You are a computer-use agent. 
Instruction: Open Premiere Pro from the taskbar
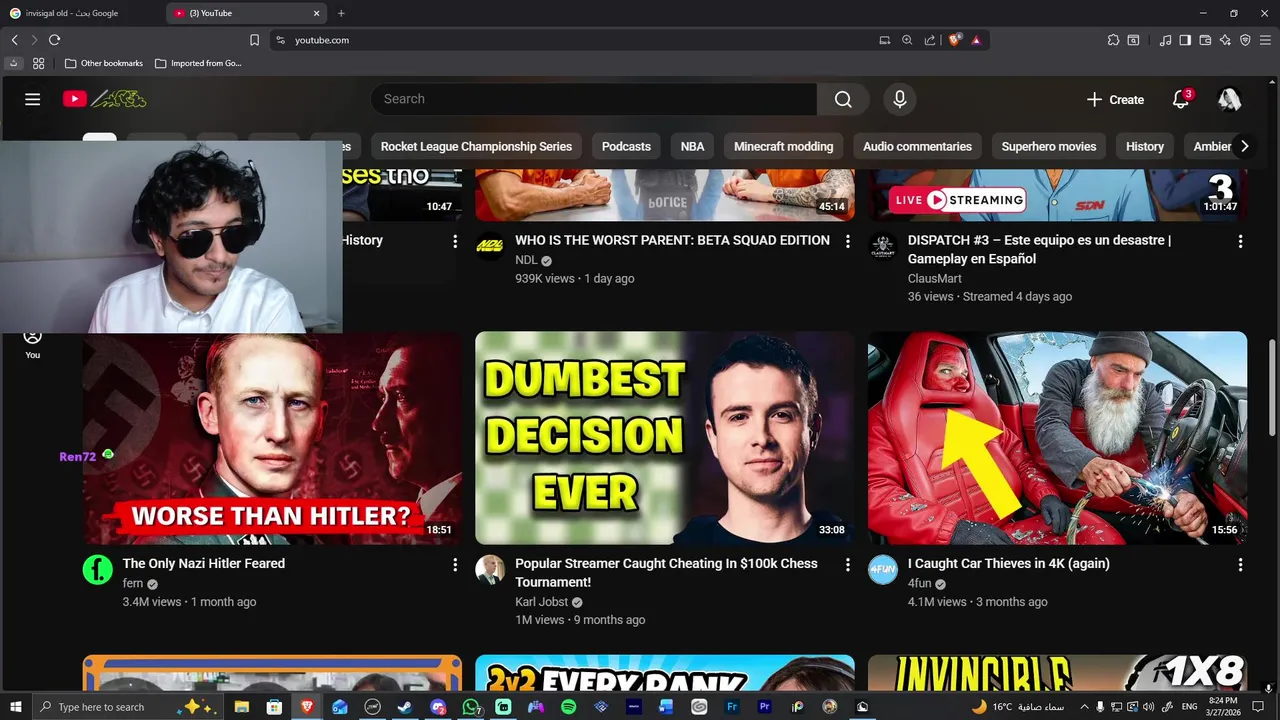(x=765, y=707)
